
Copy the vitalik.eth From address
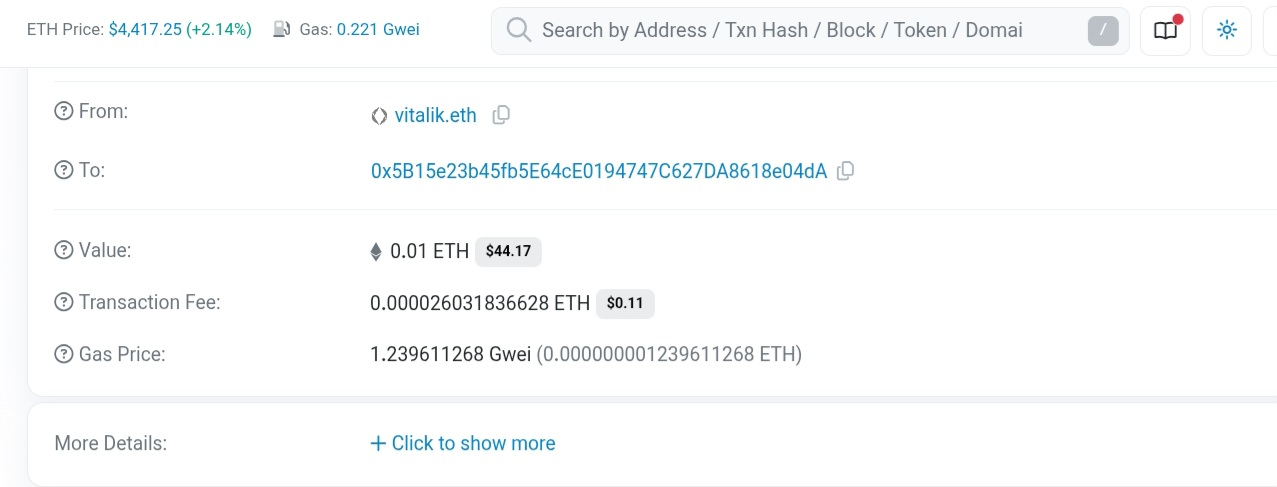501,115
